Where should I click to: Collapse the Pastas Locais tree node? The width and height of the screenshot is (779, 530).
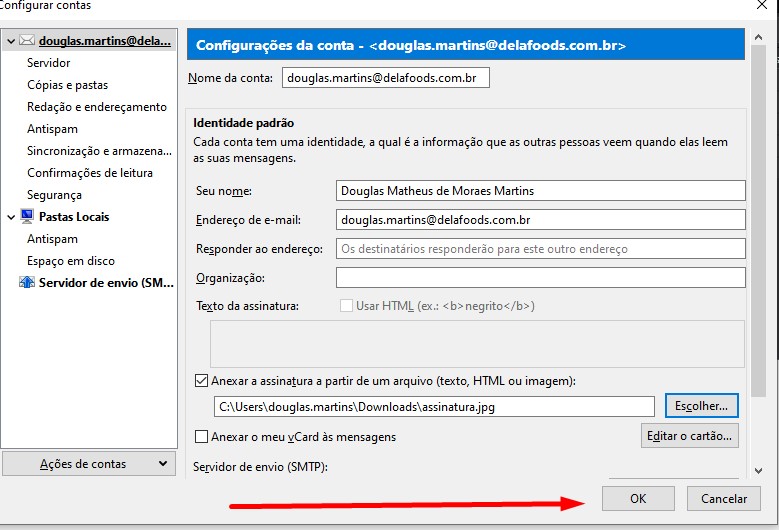tap(10, 217)
